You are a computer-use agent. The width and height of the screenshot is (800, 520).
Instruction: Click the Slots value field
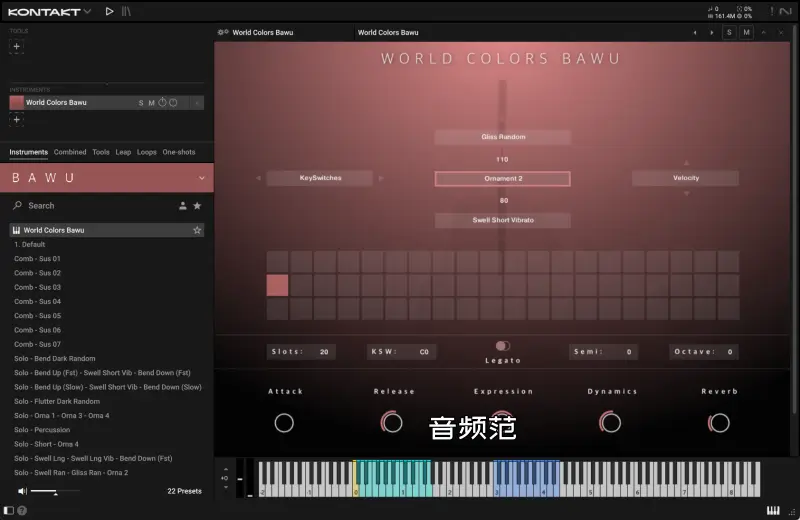[301, 352]
